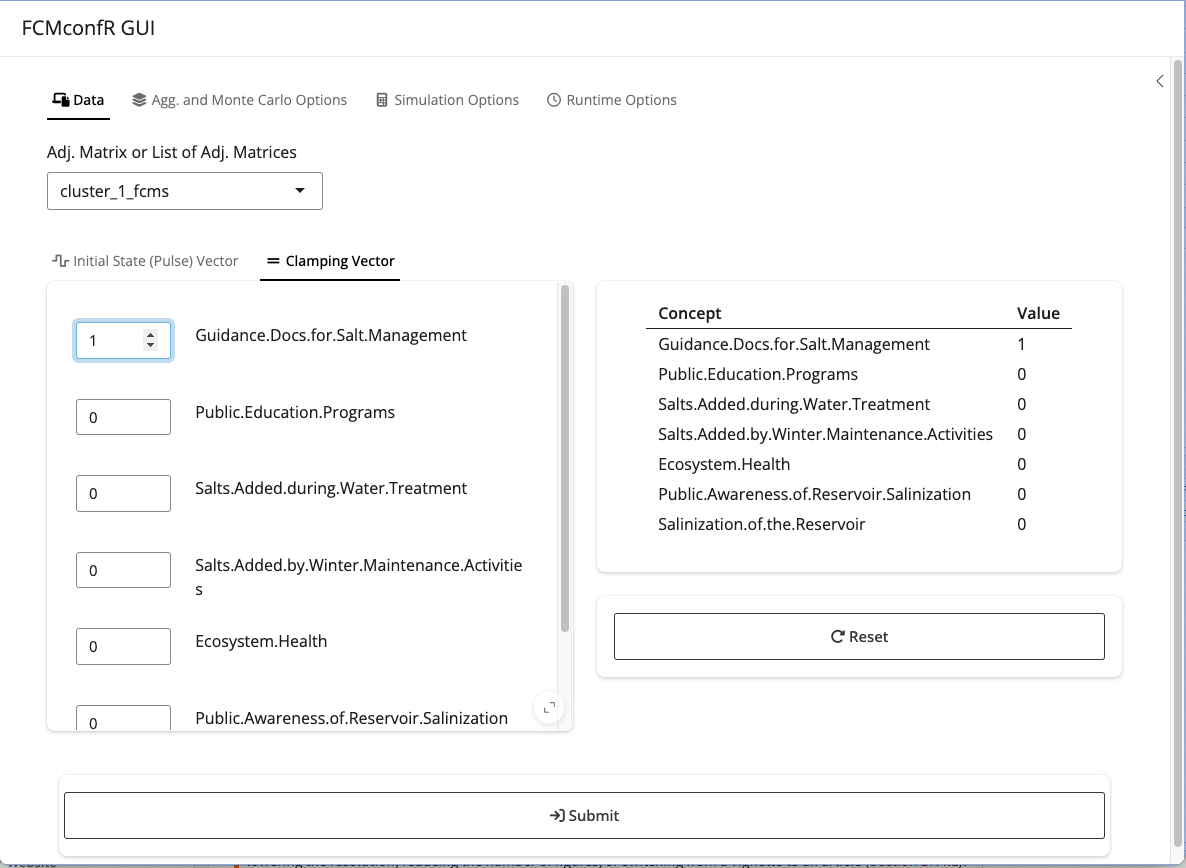Collapse the sidebar with the chevron arrow

[x=1160, y=81]
